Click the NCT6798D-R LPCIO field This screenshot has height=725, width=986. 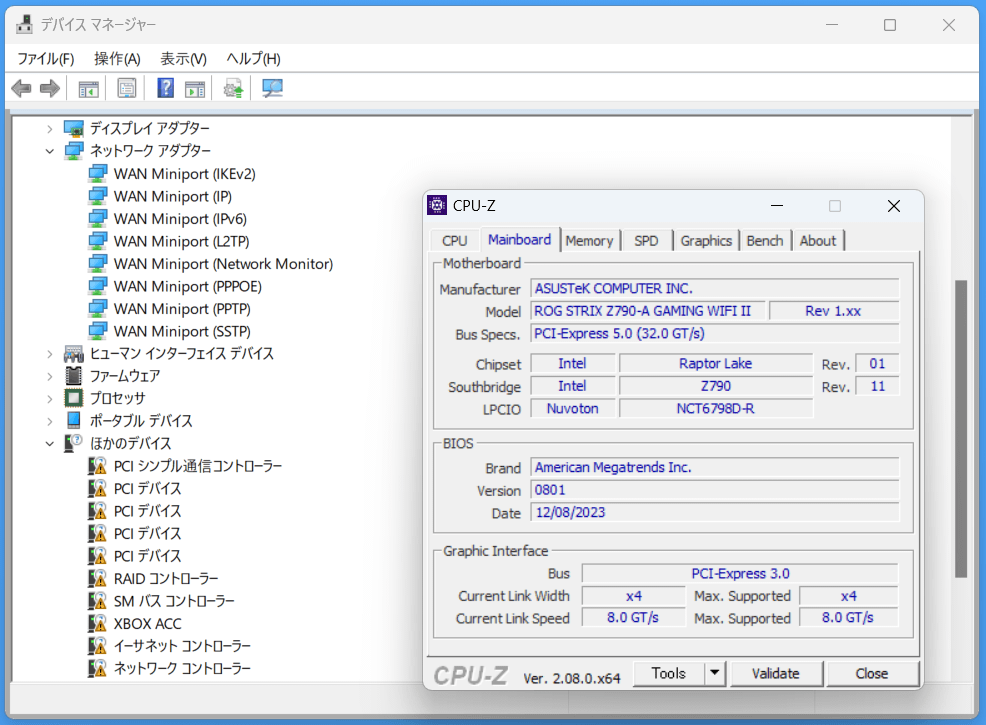[x=716, y=409]
